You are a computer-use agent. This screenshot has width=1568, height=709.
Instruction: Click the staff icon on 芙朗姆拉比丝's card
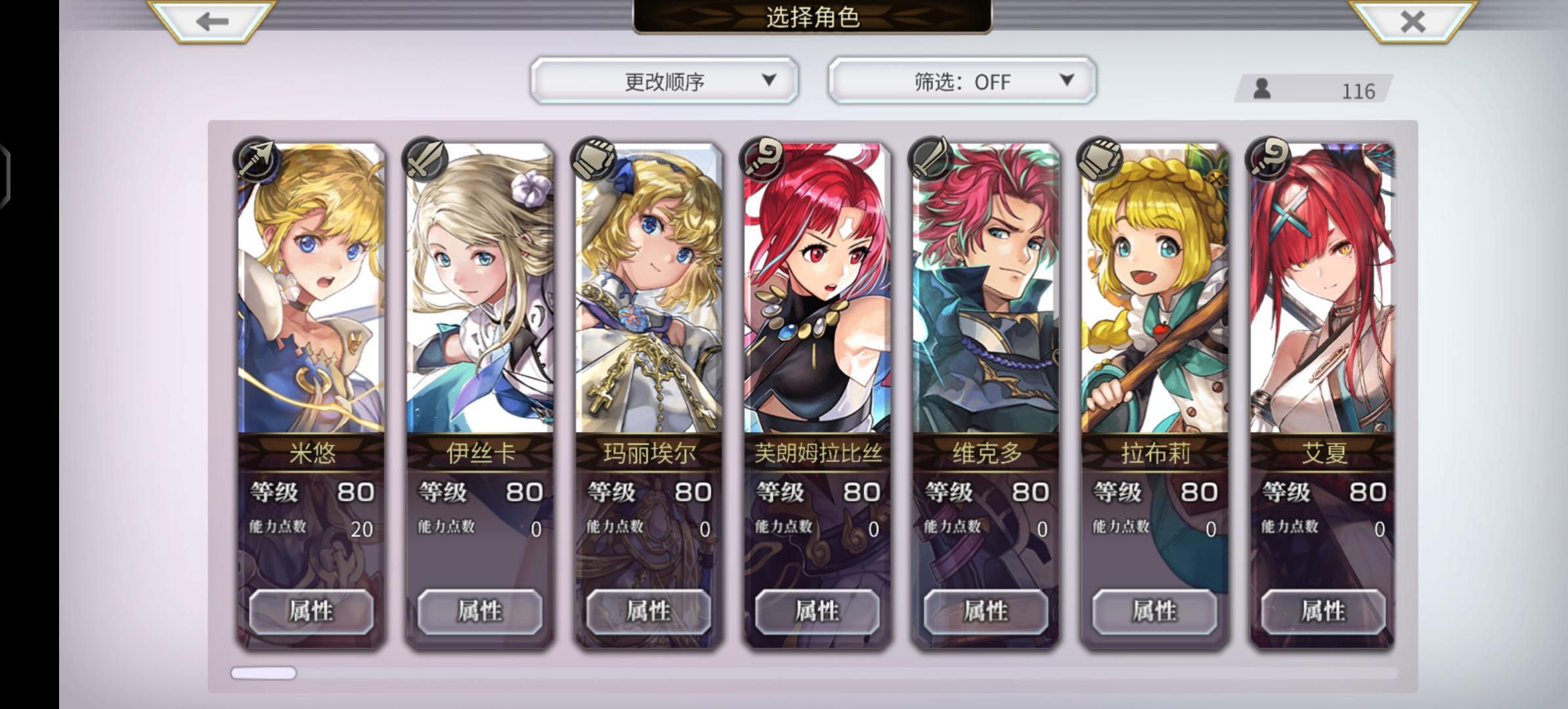(762, 160)
